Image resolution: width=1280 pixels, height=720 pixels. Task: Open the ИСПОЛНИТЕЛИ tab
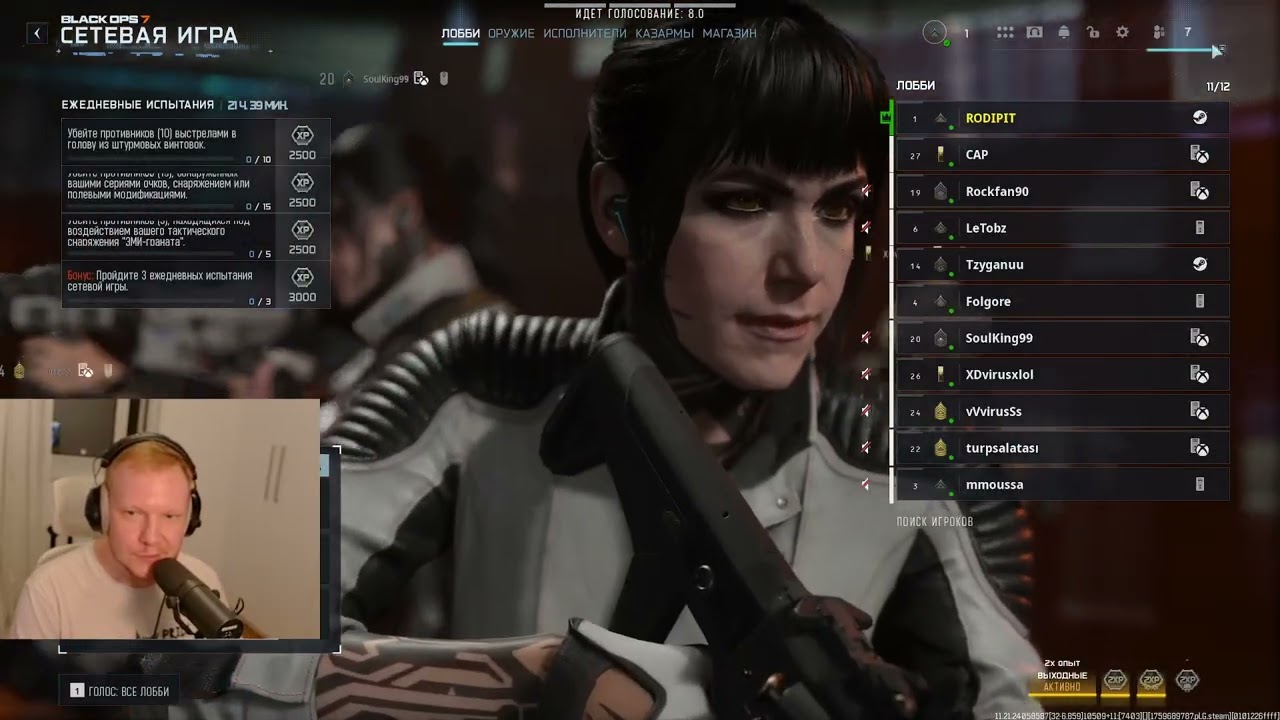click(x=585, y=33)
